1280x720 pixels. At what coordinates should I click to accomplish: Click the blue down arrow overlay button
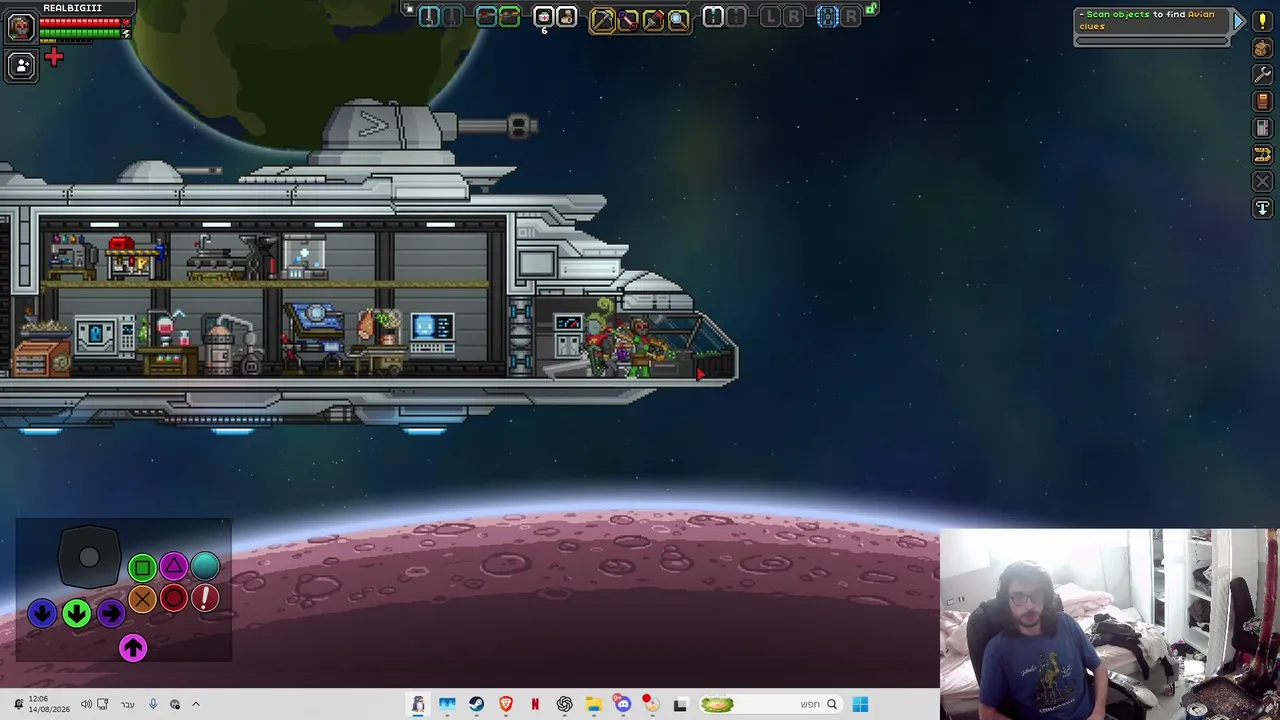41,612
